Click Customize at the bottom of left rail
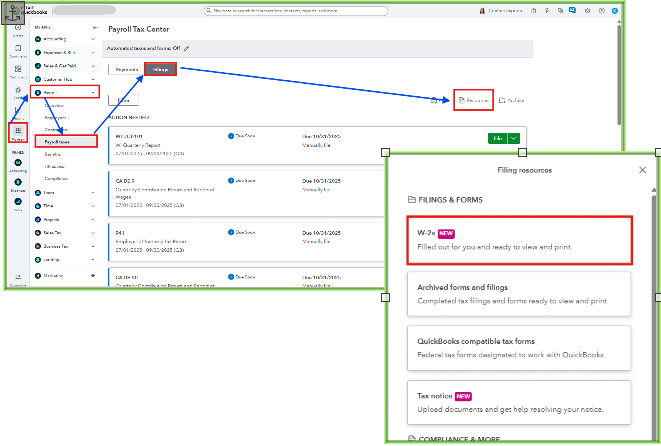The image size is (661, 446). [18, 279]
